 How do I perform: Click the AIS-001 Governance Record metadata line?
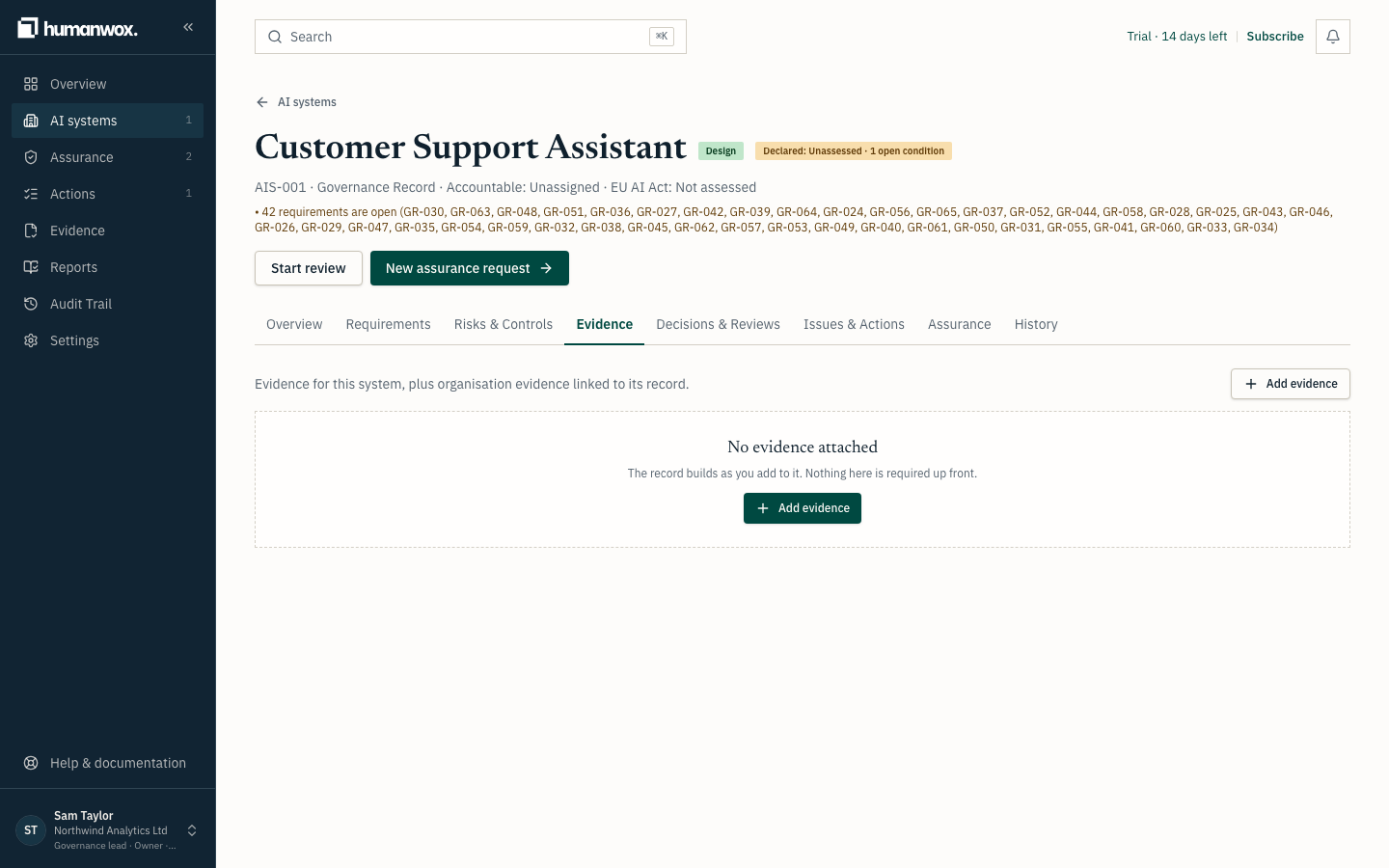click(505, 188)
